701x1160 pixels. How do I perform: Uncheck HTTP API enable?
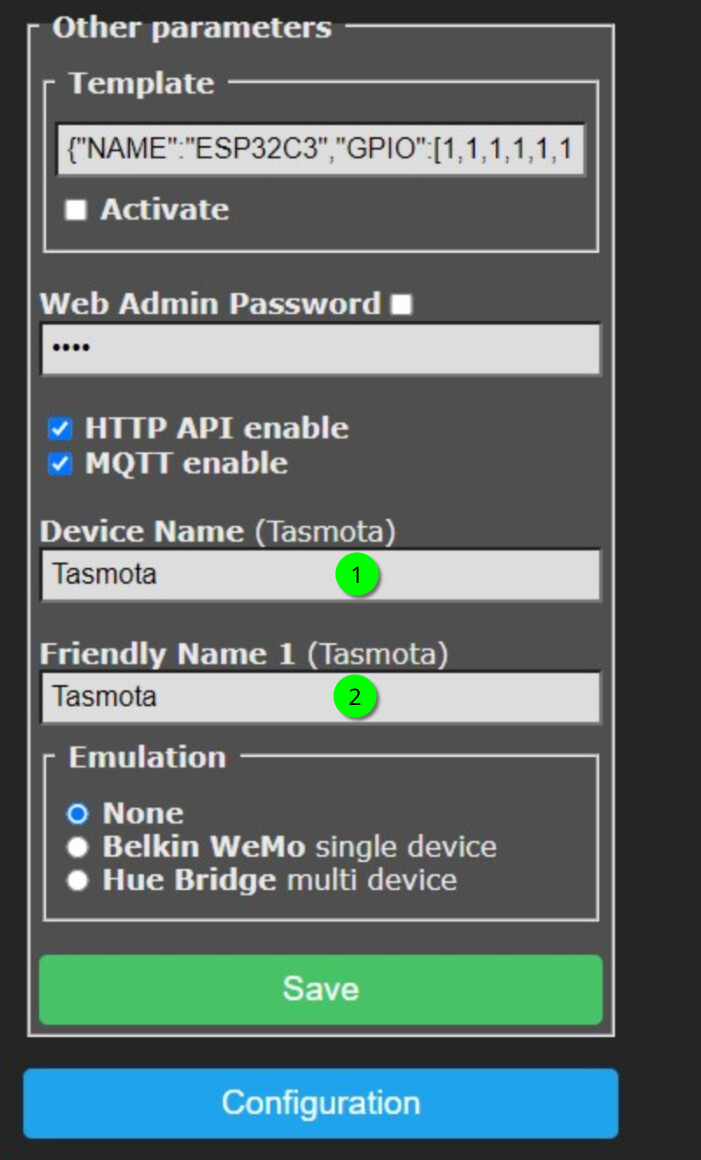tap(61, 429)
